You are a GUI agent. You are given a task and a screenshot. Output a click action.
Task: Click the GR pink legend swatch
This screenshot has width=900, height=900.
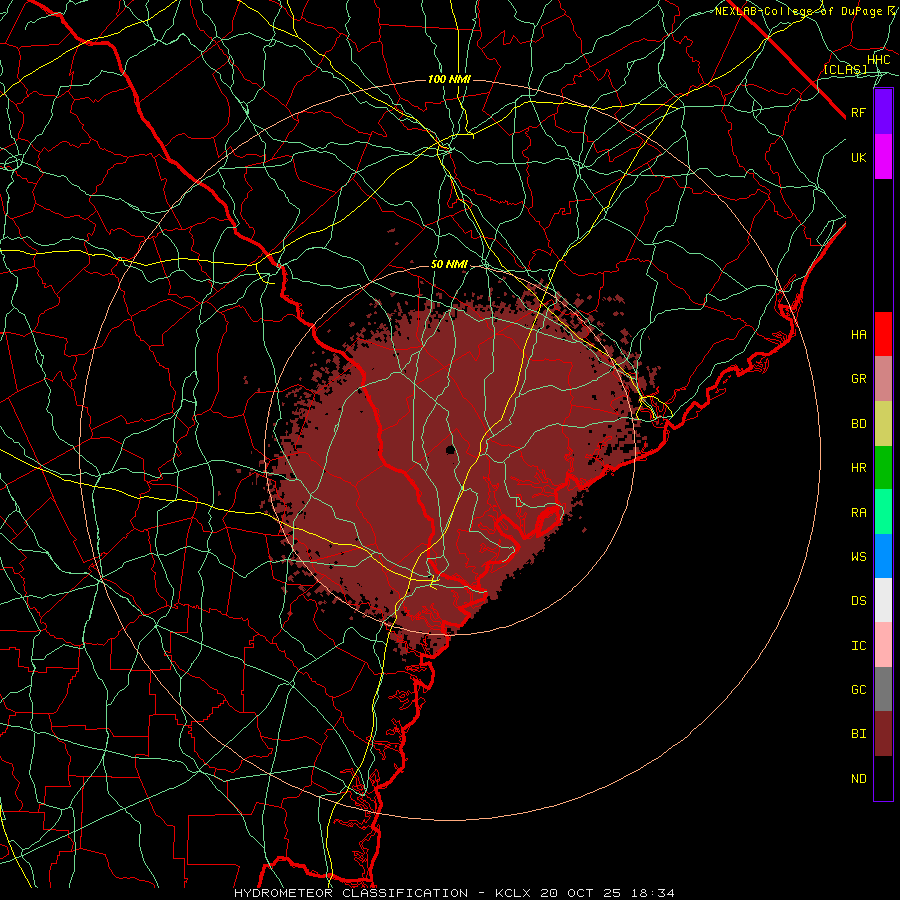click(883, 379)
